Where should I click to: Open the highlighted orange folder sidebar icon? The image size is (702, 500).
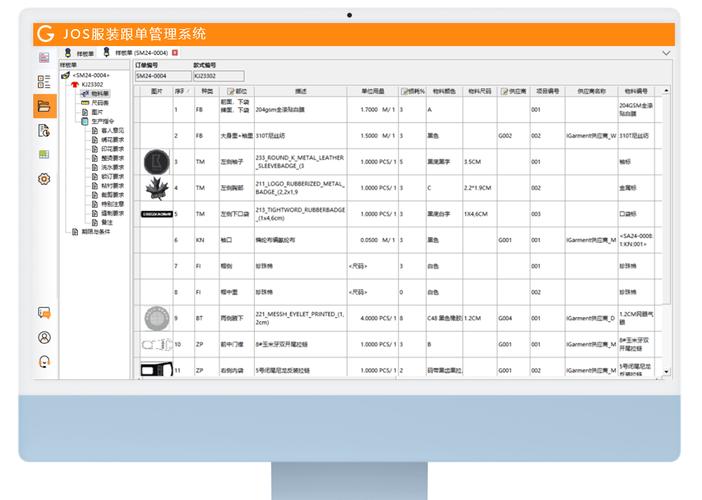point(43,107)
